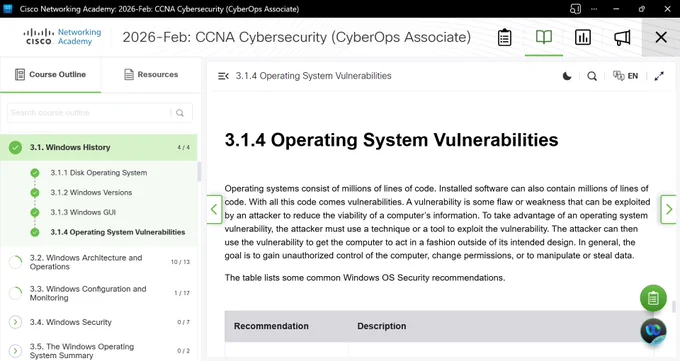This screenshot has height=361, width=680.
Task: Click the breadcrumb title beside the sidebar toggle
Action: (314, 76)
